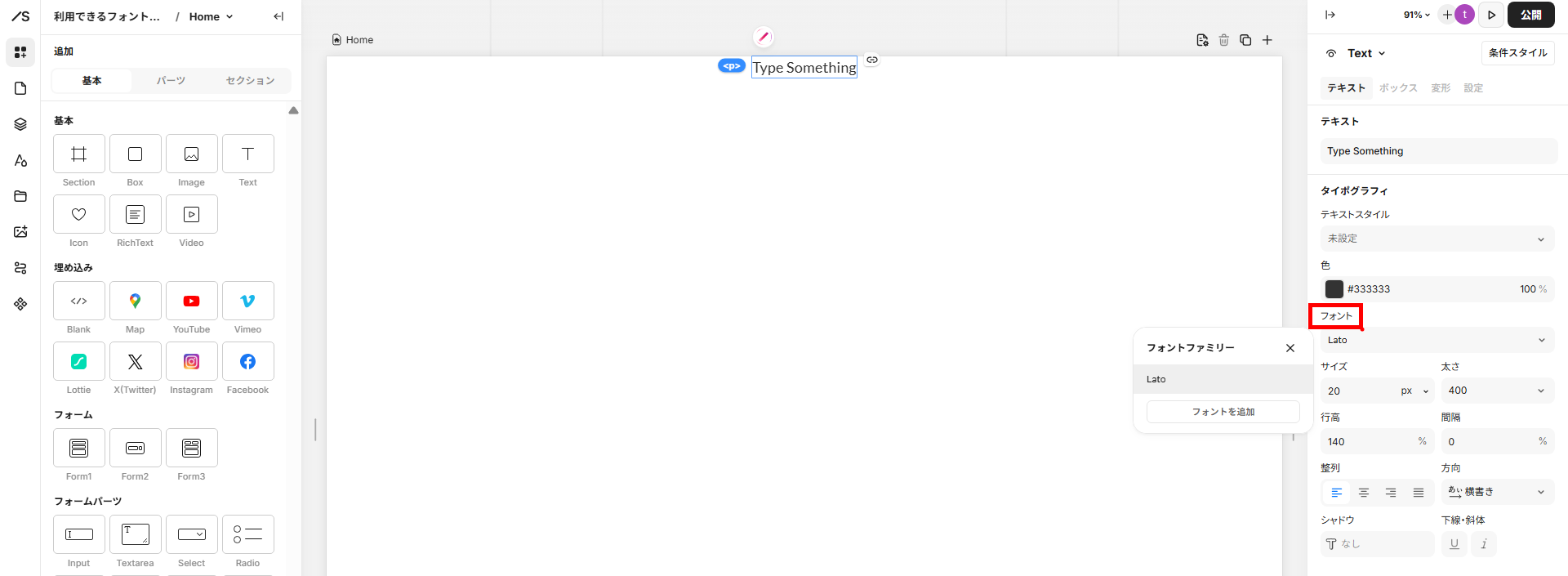Switch to the セクション tab
The image size is (1568, 576).
click(251, 81)
